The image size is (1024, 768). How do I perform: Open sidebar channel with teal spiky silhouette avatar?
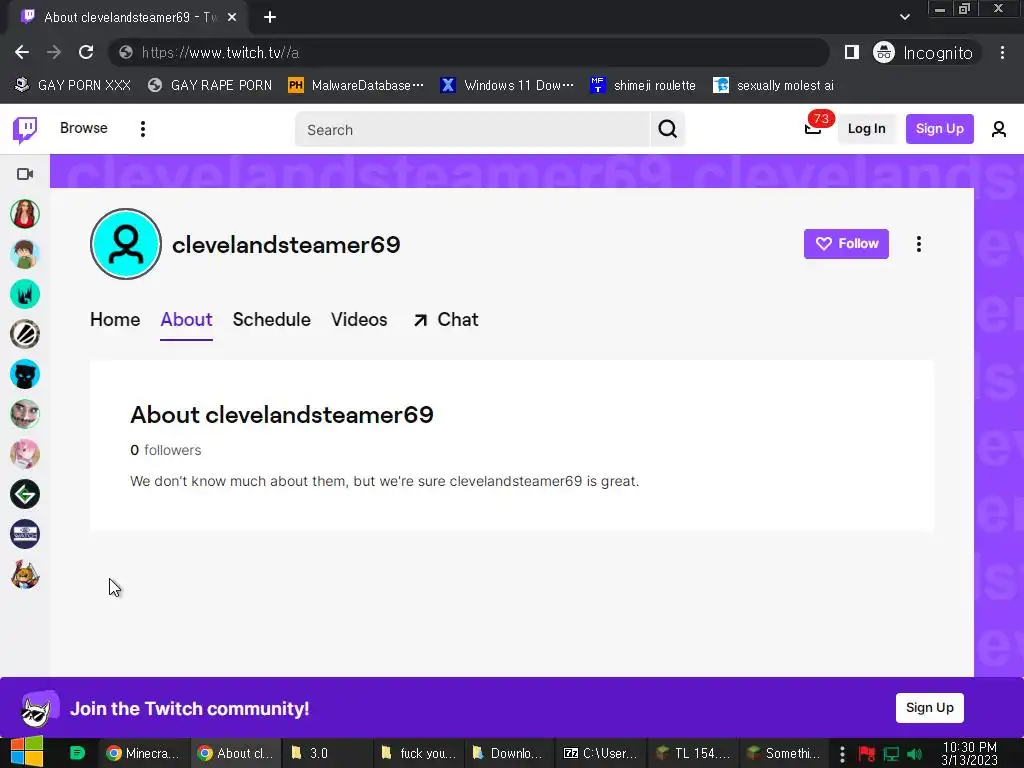(25, 295)
